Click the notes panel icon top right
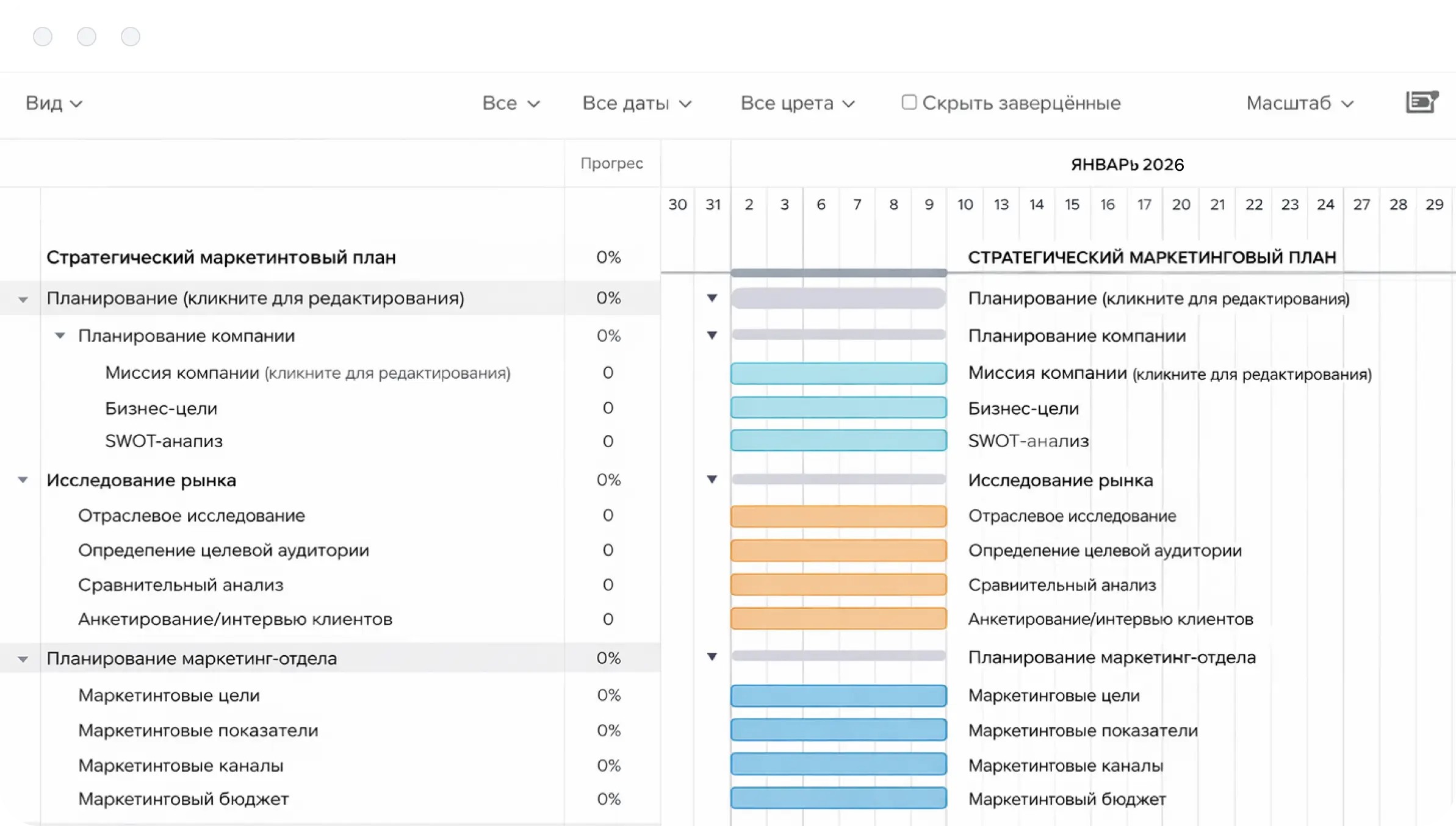The height and width of the screenshot is (826, 1456). coord(1421,102)
